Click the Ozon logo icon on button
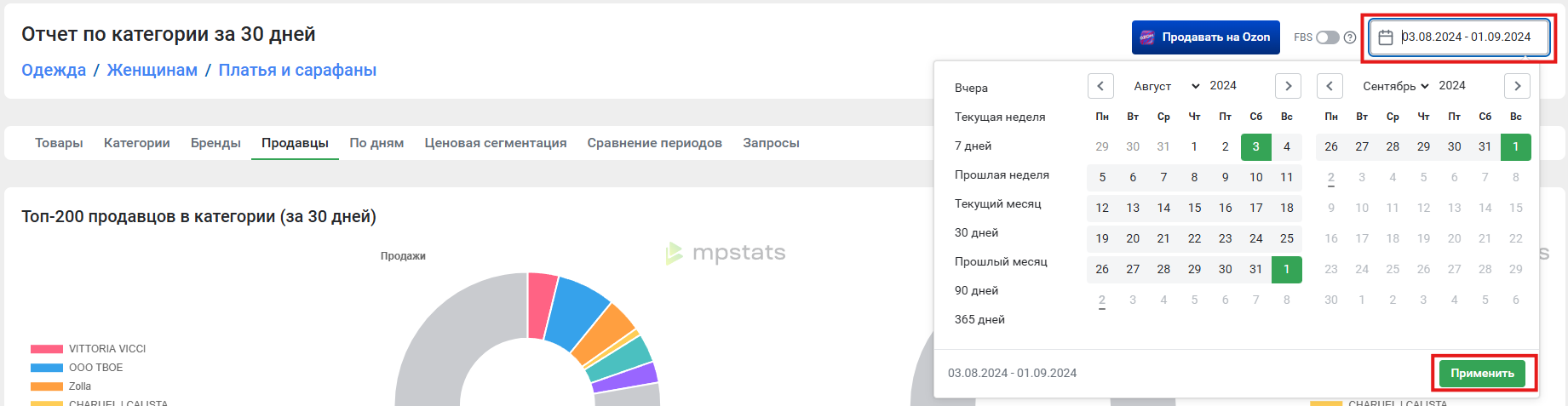The width and height of the screenshot is (1568, 406). tap(1147, 37)
